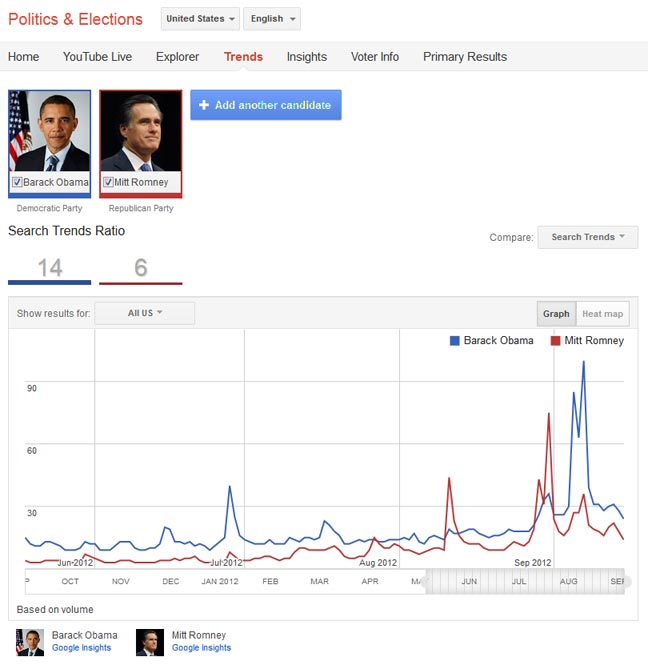Switch the chart to Heat map view

[x=602, y=314]
